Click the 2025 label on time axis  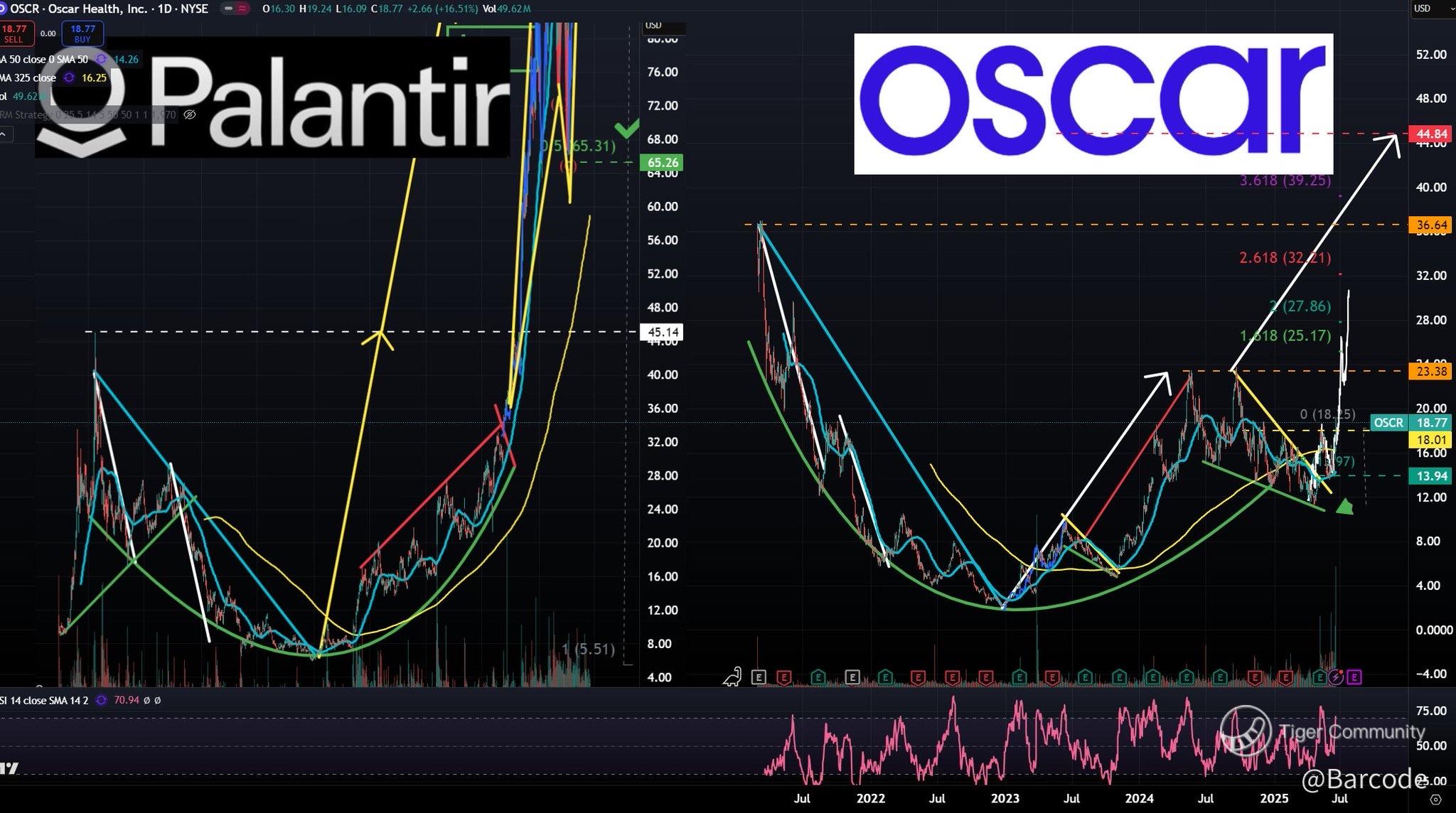click(x=1274, y=798)
